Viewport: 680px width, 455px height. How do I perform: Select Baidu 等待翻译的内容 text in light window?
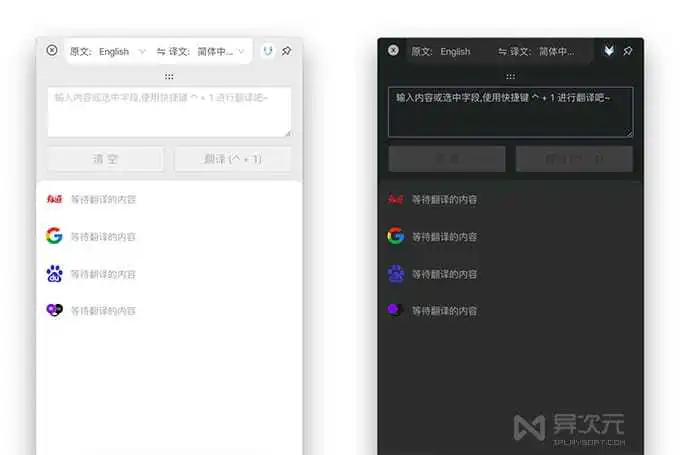coord(103,274)
